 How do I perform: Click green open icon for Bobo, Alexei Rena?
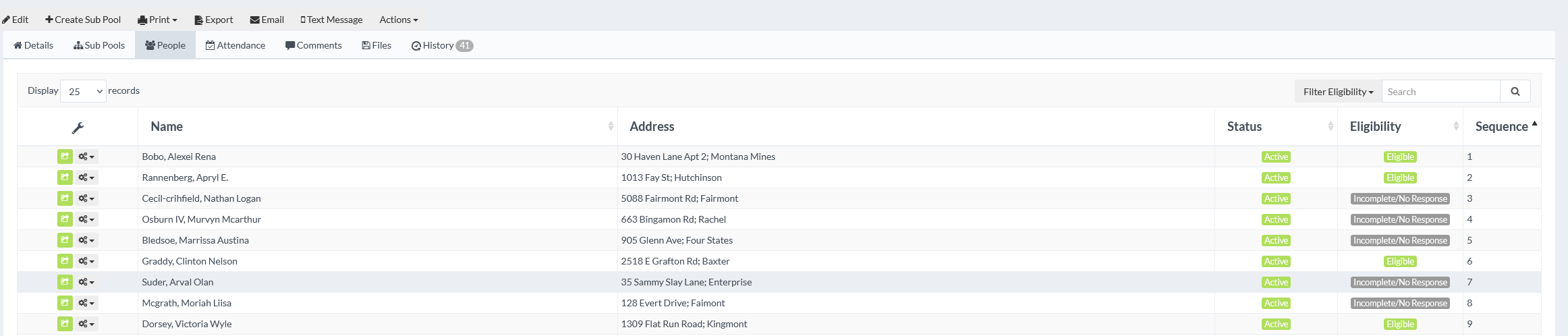(65, 157)
